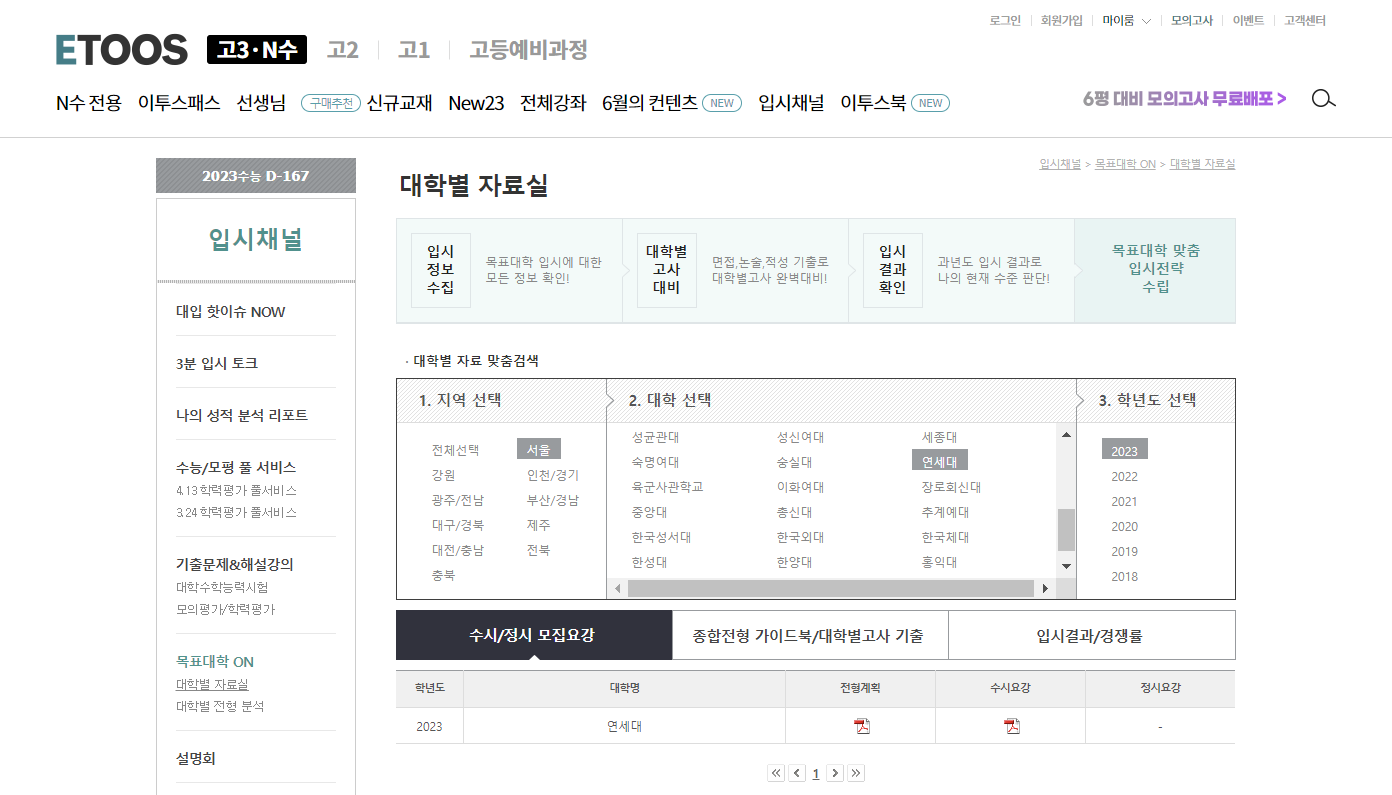Open the 이투스북 menu
This screenshot has width=1392, height=795.
(873, 103)
